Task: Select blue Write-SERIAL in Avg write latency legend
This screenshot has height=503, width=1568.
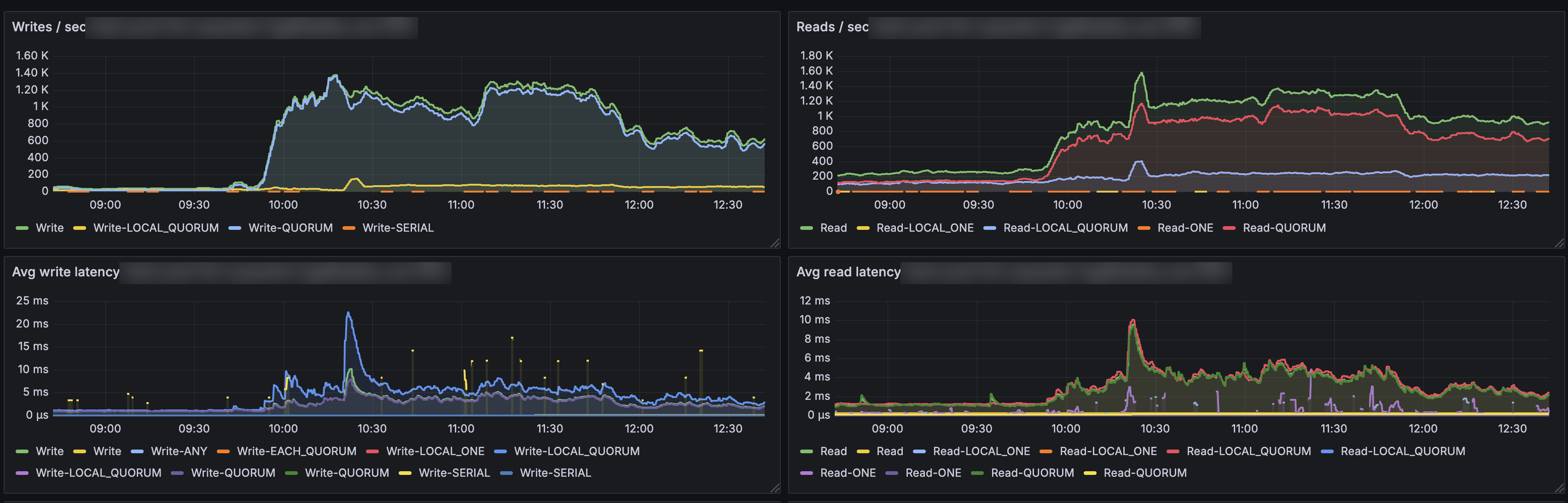Action: click(x=555, y=473)
